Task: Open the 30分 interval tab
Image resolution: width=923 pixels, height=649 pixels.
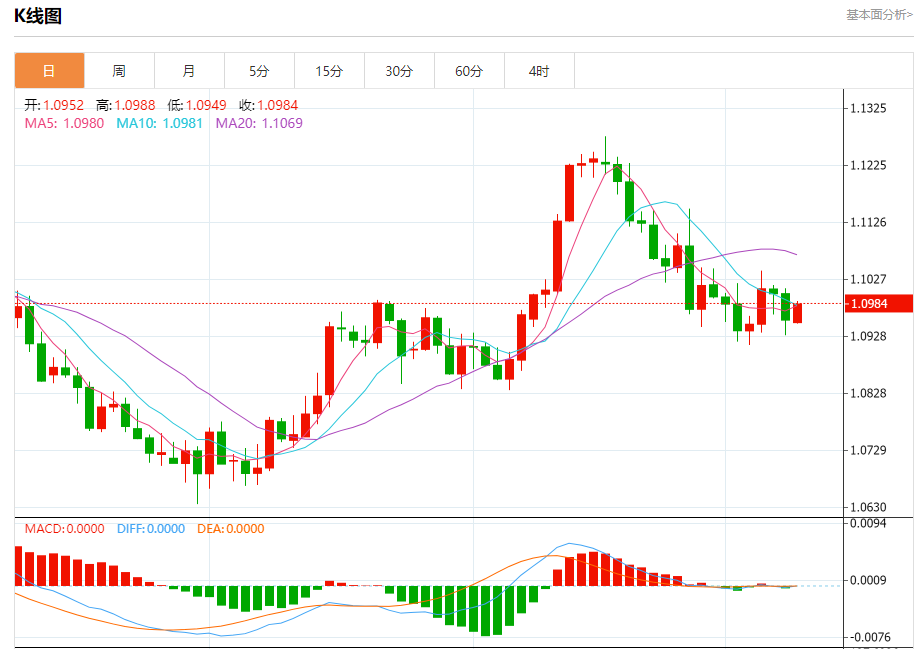Action: 400,71
